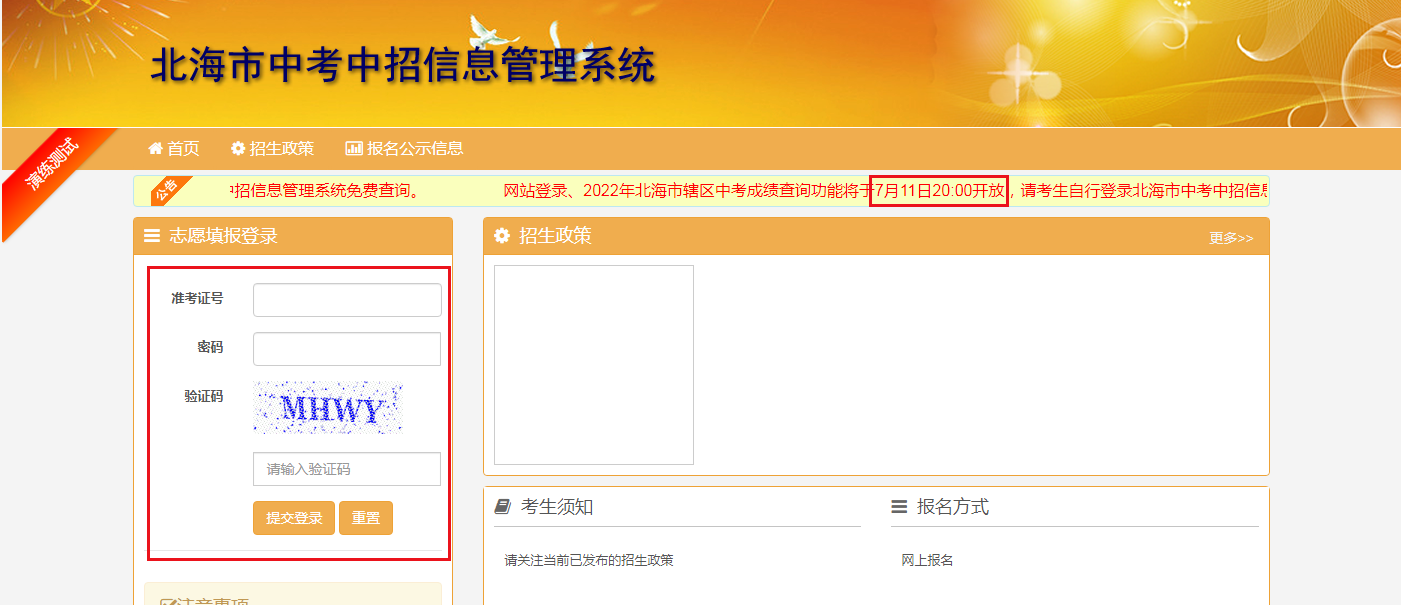Image resolution: width=1401 pixels, height=605 pixels.
Task: Click the 准考证号 input field
Action: click(x=347, y=300)
